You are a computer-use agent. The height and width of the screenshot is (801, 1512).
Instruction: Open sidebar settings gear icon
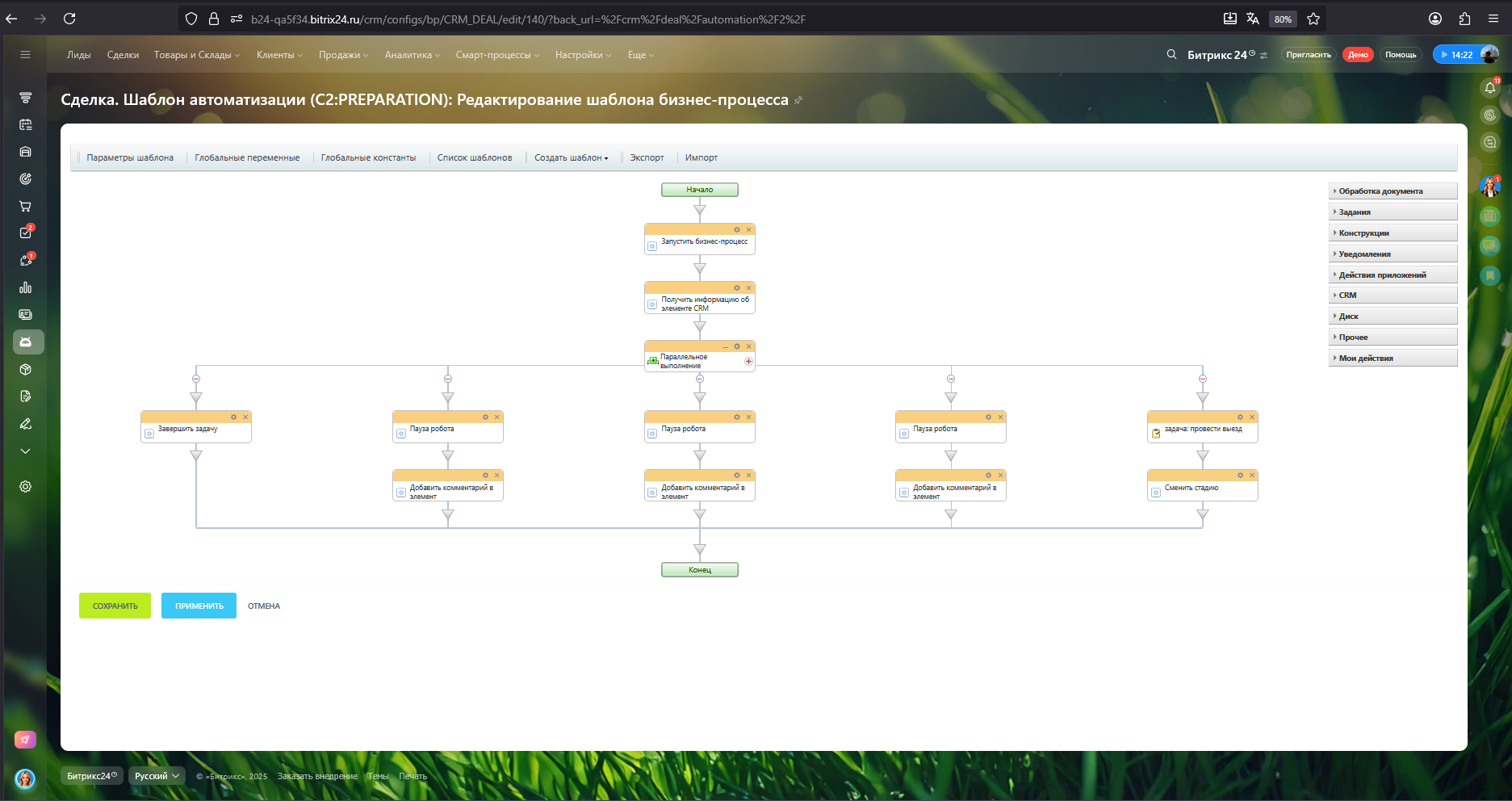coord(26,487)
